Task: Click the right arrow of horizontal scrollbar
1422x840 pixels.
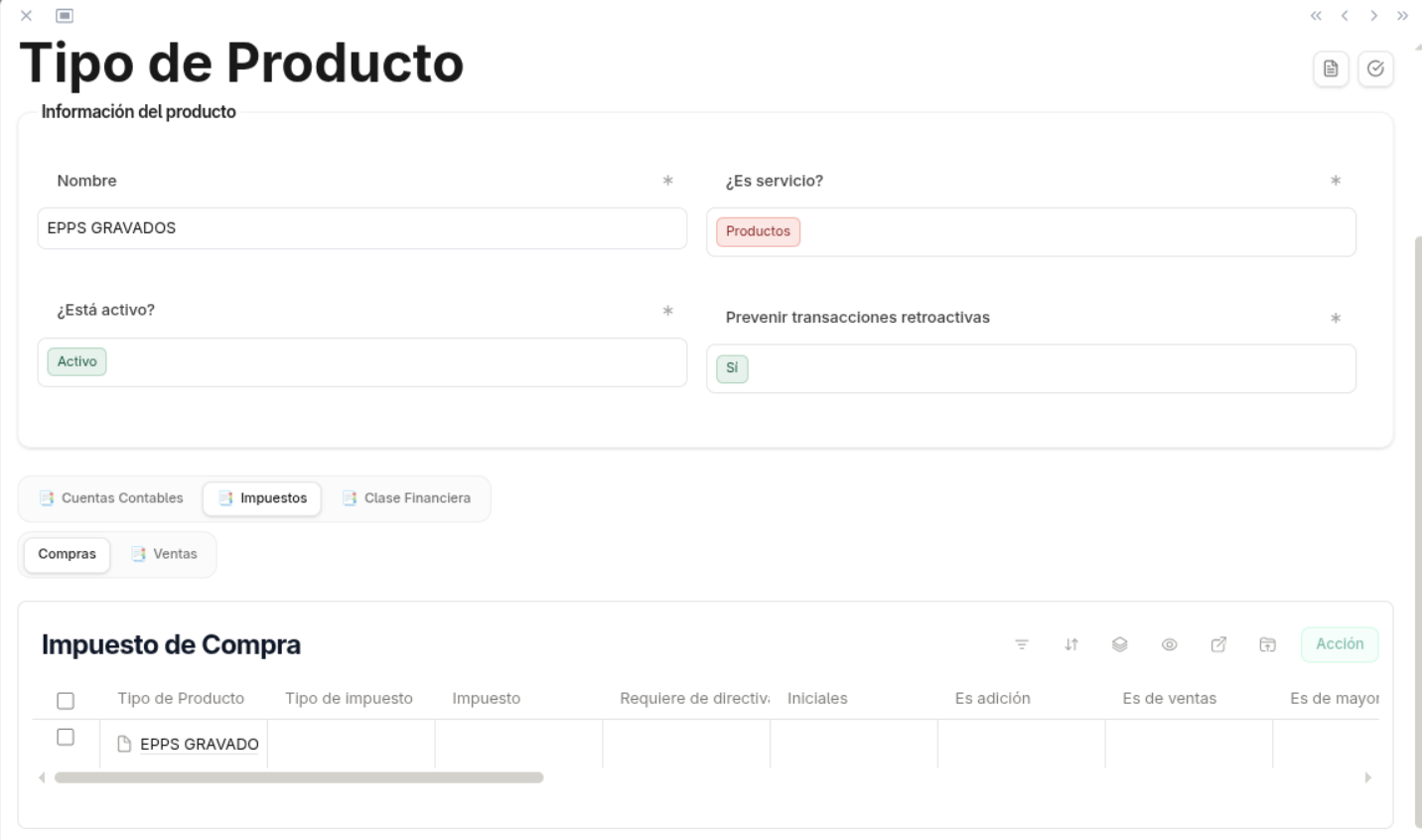Action: coord(1367,777)
